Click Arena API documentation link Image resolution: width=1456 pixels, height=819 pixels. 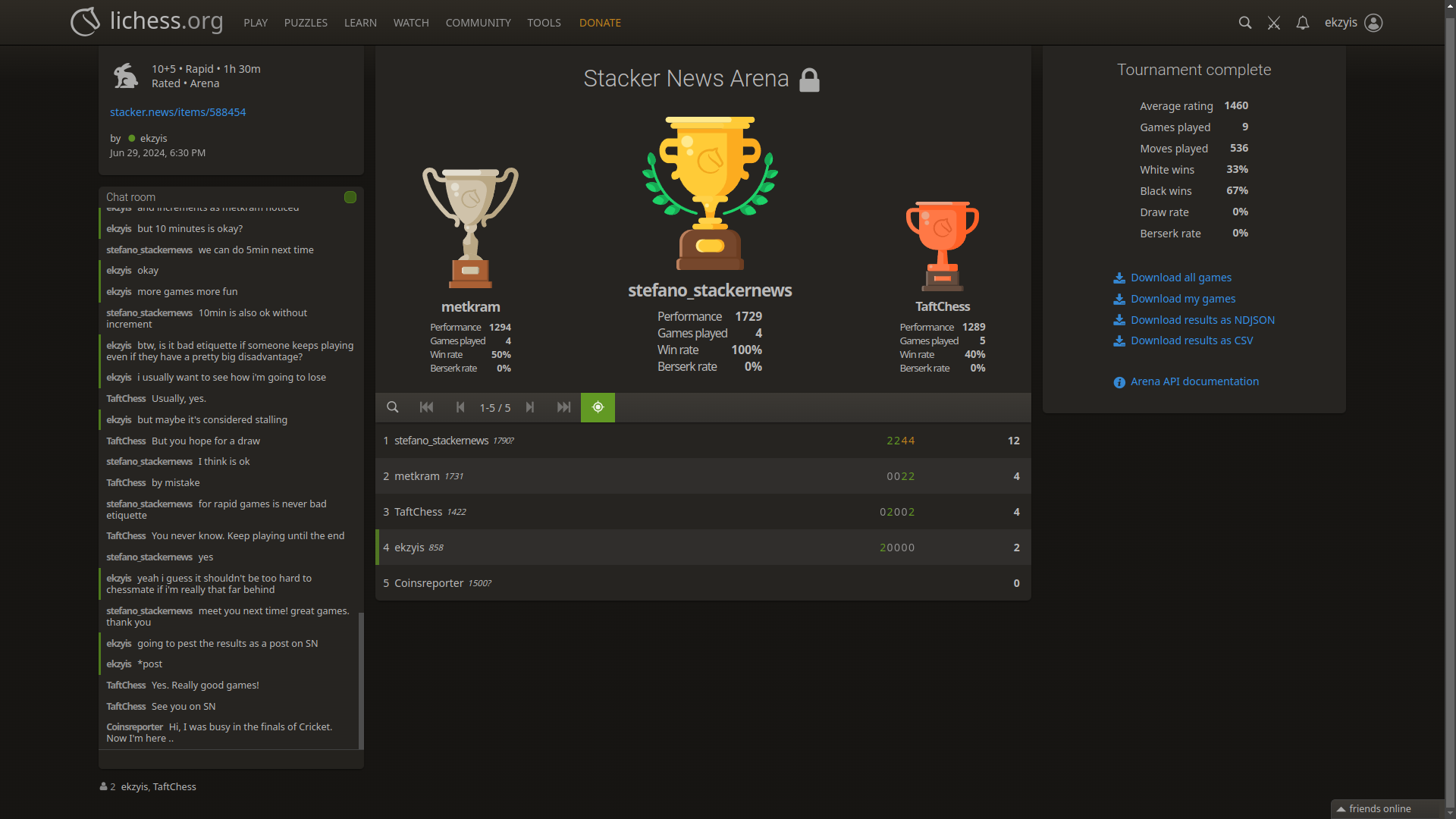coord(1194,381)
